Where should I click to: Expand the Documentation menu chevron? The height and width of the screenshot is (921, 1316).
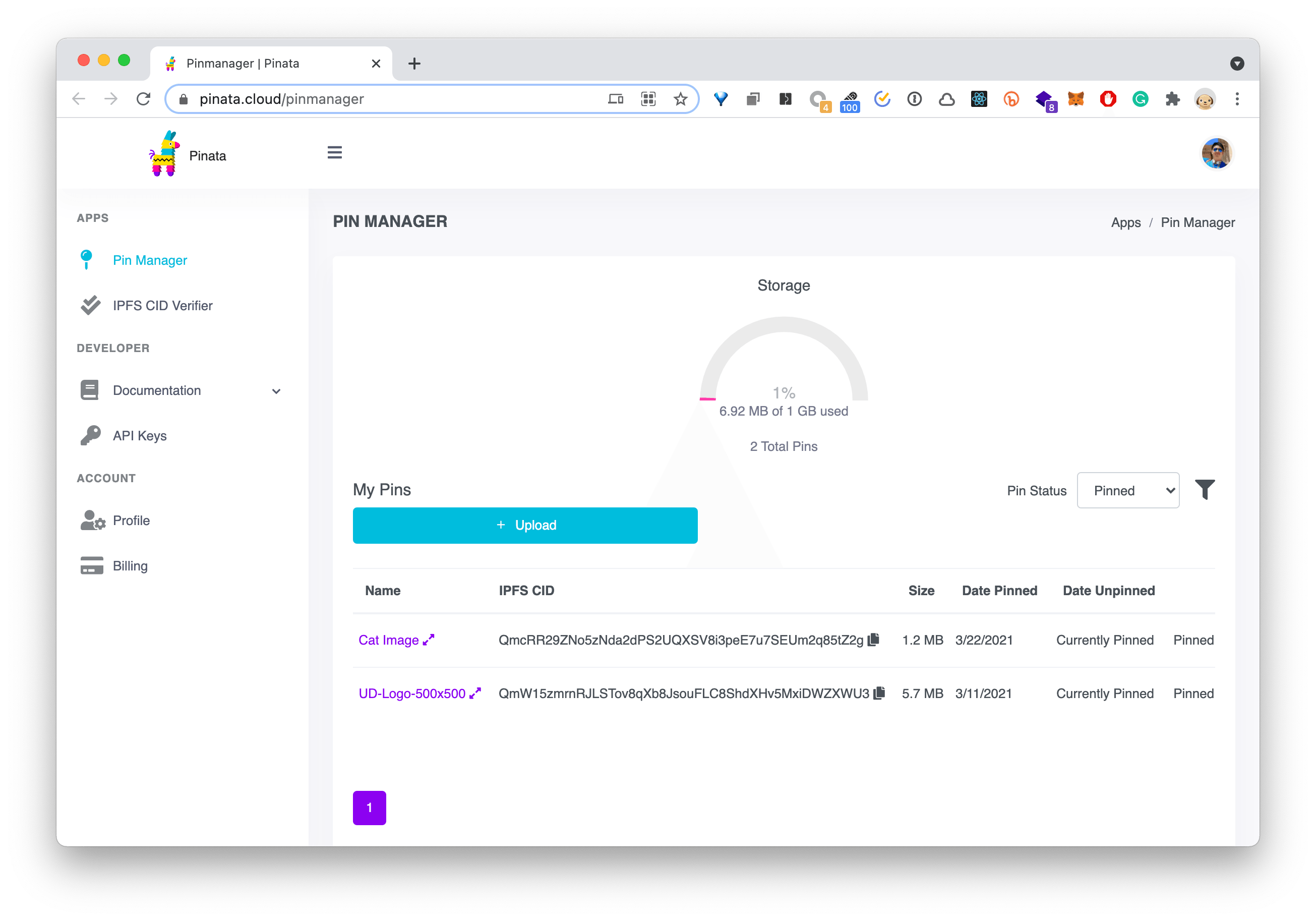tap(276, 391)
